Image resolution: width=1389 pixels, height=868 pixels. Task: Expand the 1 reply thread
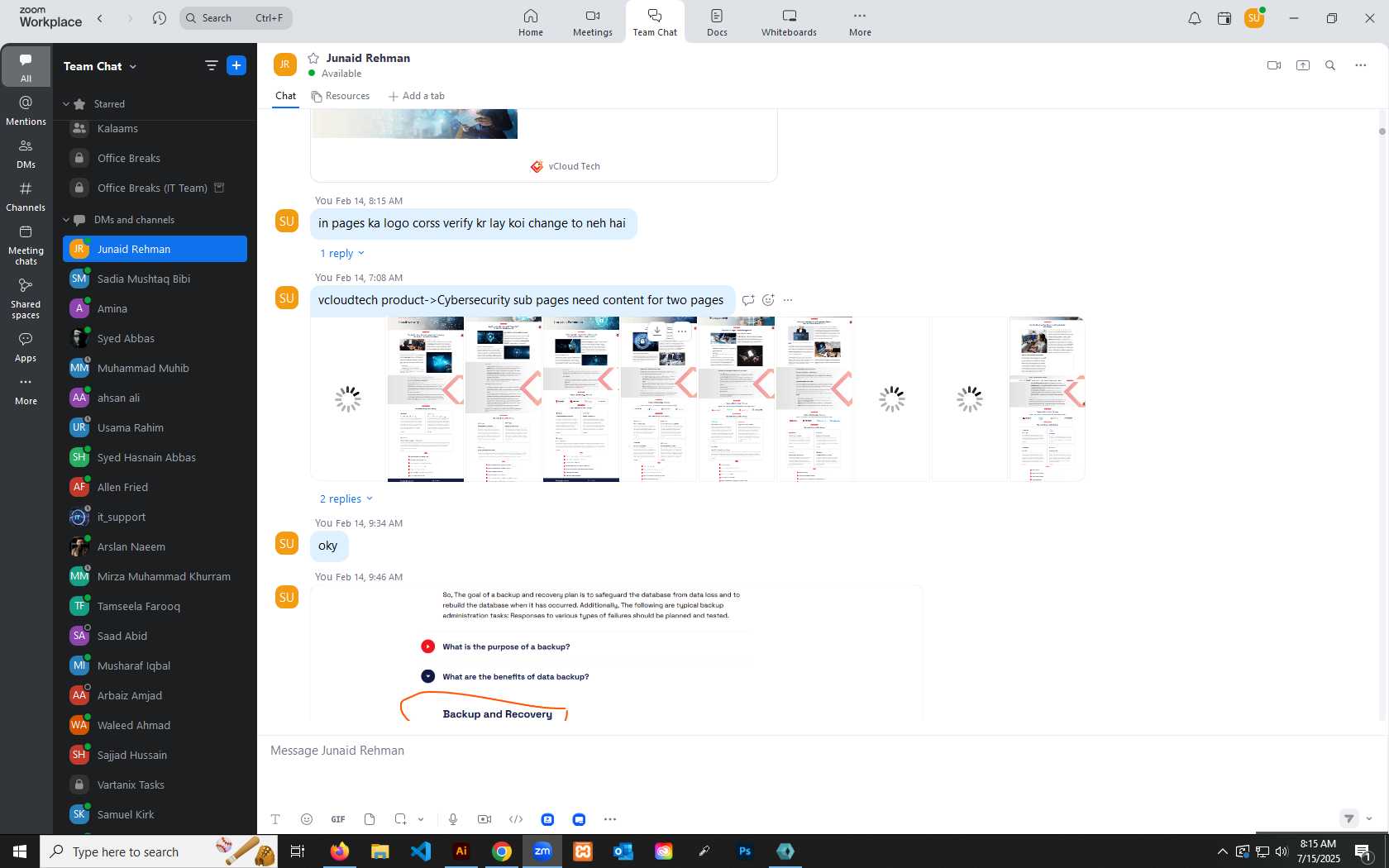pos(341,254)
